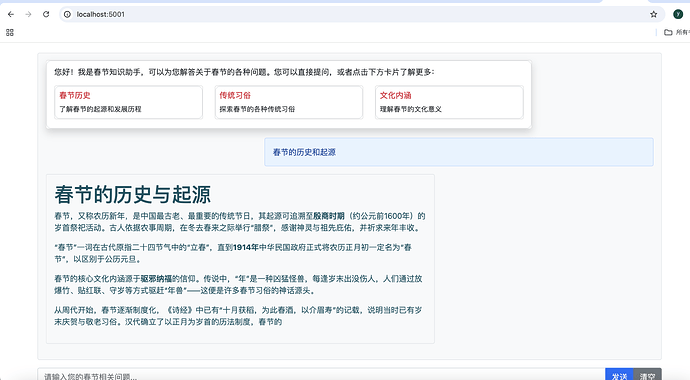Image resolution: width=690 pixels, height=380 pixels.
Task: Click the description 了解春节的起源和发展历程
Action: coord(100,109)
